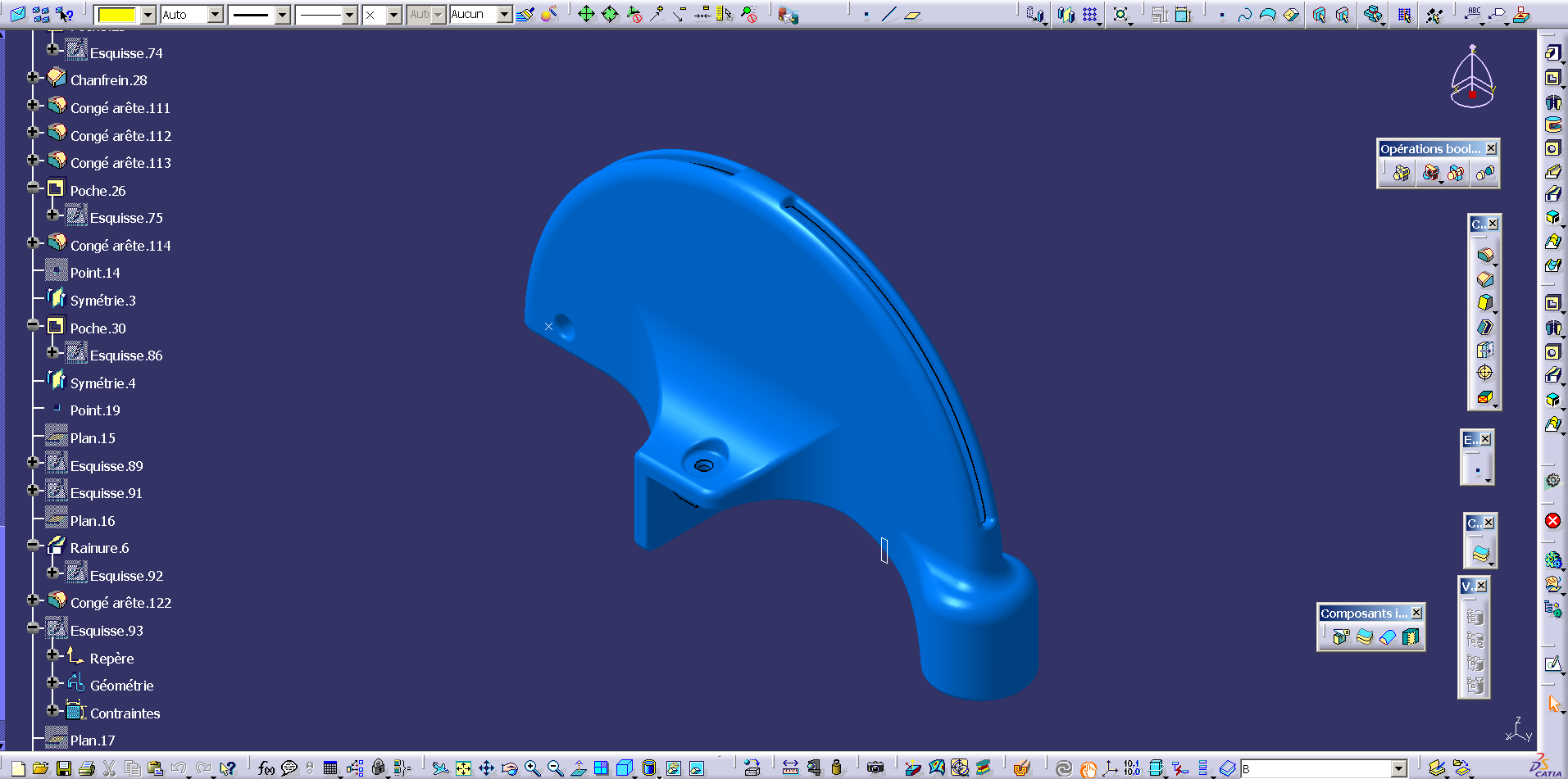This screenshot has width=1568, height=779.
Task: Open the Formula f(x) tool
Action: pos(266,768)
